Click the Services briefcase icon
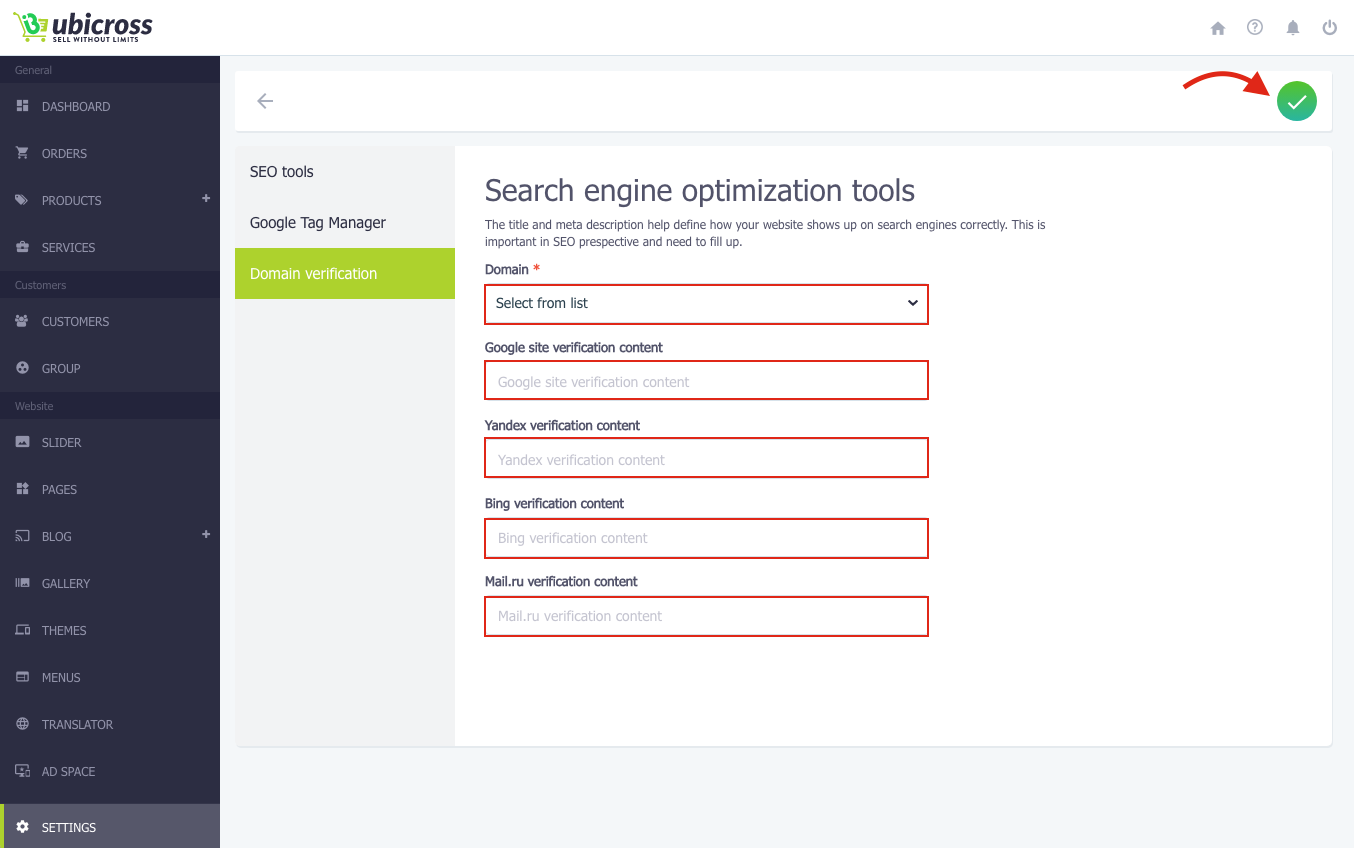The width and height of the screenshot is (1354, 848). (x=22, y=247)
